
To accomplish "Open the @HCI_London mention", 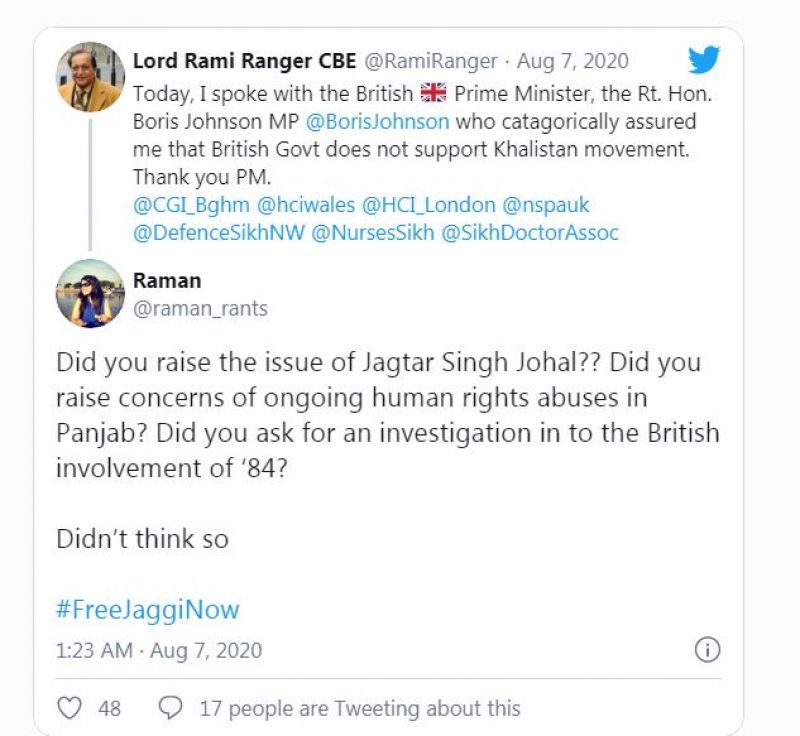I will pyautogui.click(x=431, y=205).
